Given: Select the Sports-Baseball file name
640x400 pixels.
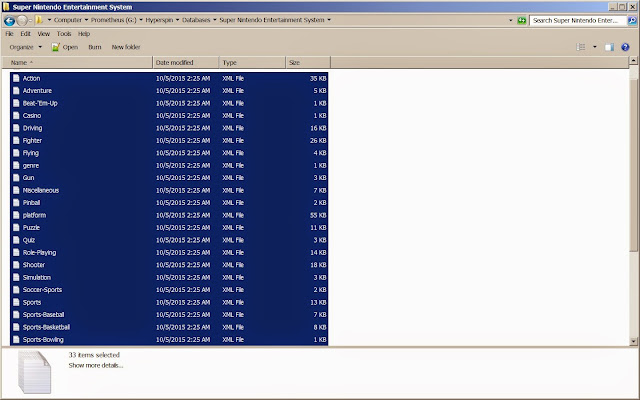Looking at the screenshot, I should point(43,315).
